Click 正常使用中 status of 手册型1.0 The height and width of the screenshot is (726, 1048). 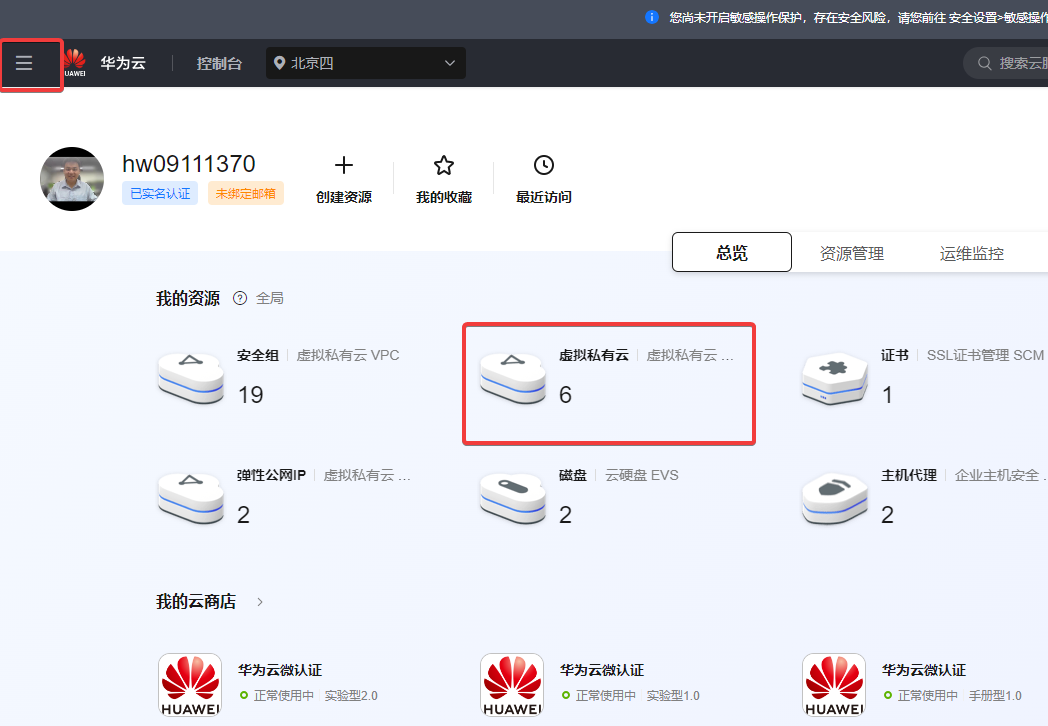click(928, 695)
